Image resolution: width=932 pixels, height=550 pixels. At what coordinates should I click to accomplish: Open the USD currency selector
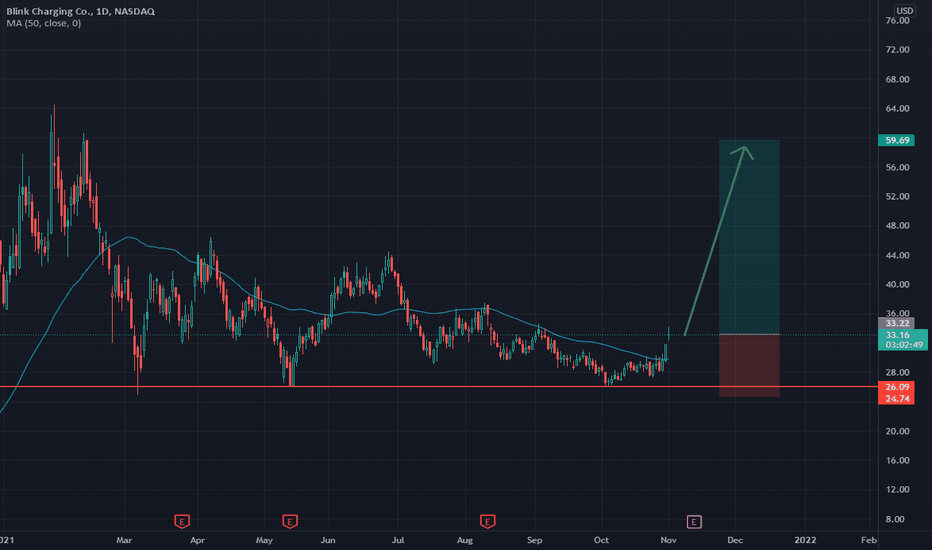(905, 11)
